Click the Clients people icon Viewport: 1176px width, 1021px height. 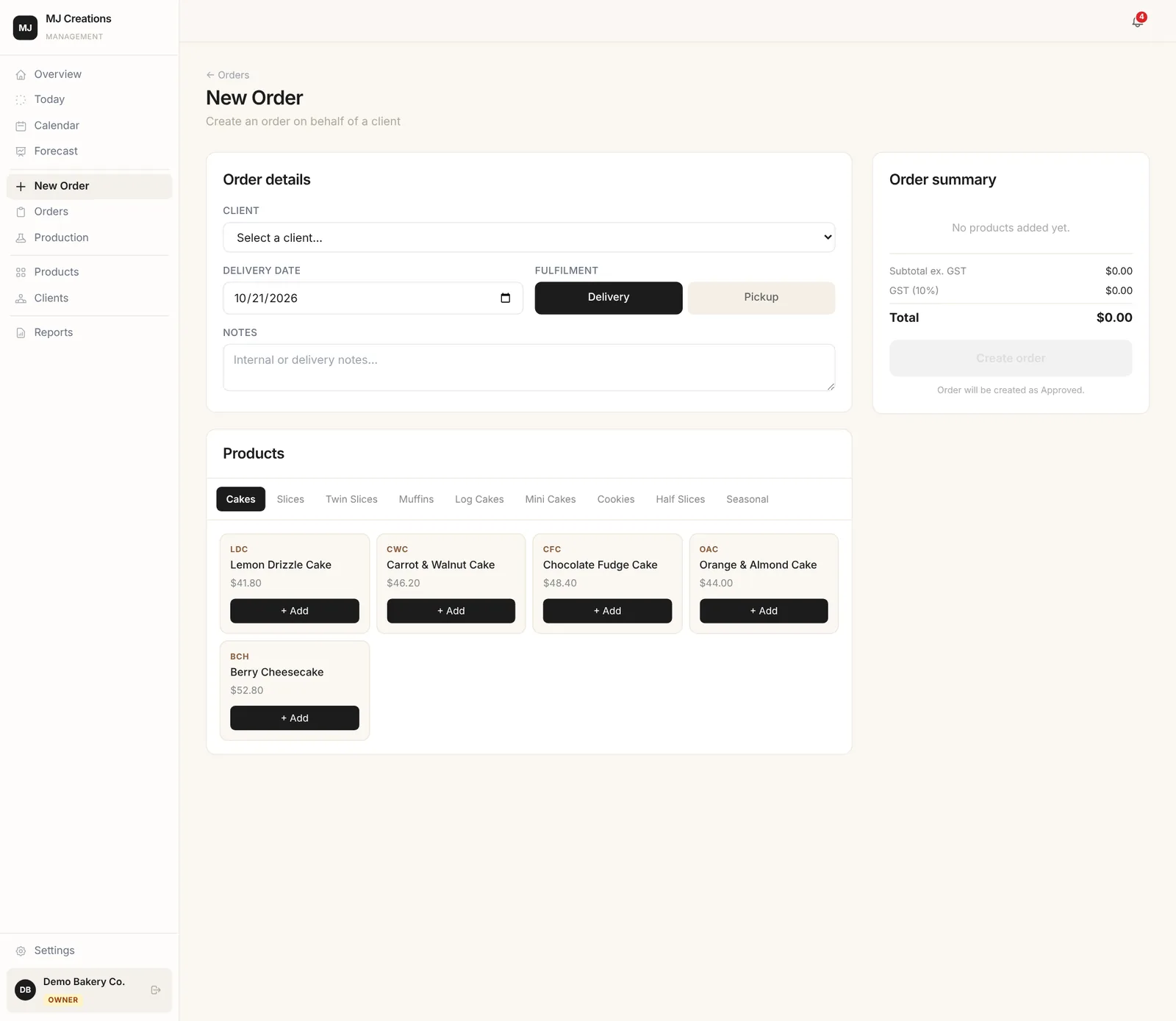coord(21,298)
